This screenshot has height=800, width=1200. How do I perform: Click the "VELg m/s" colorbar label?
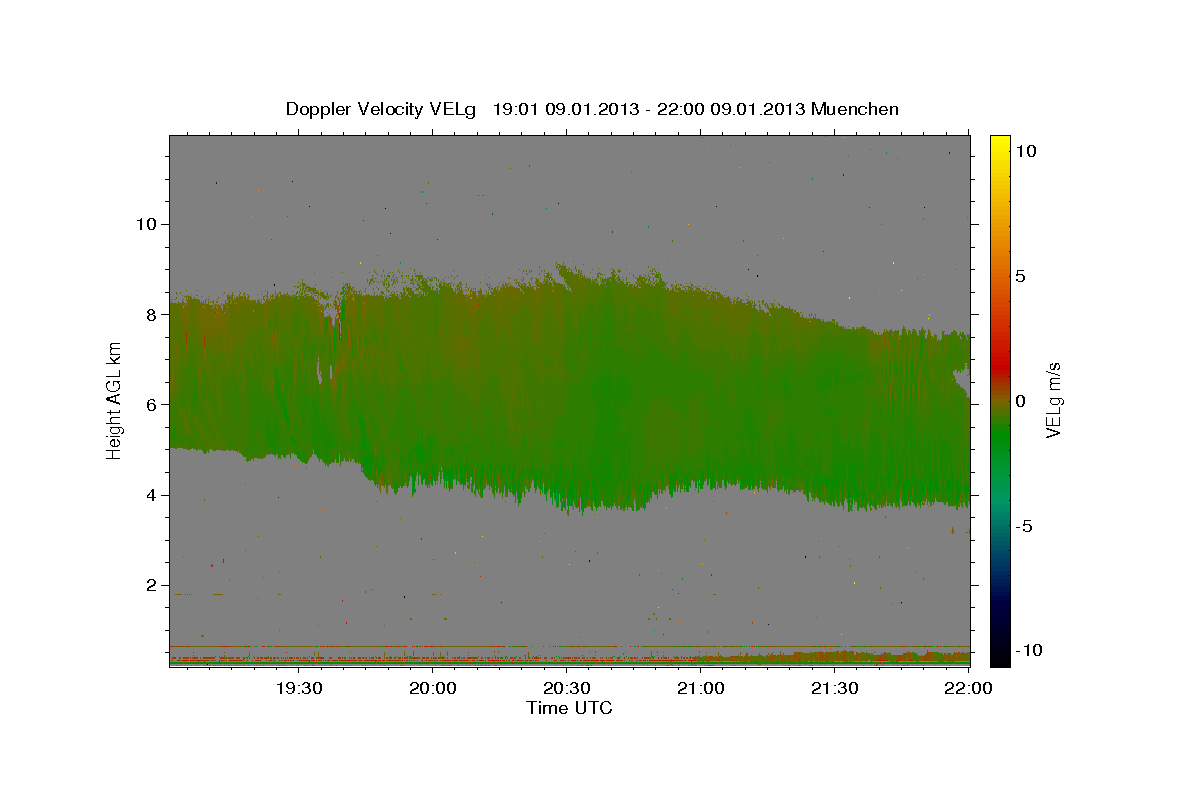point(1054,401)
